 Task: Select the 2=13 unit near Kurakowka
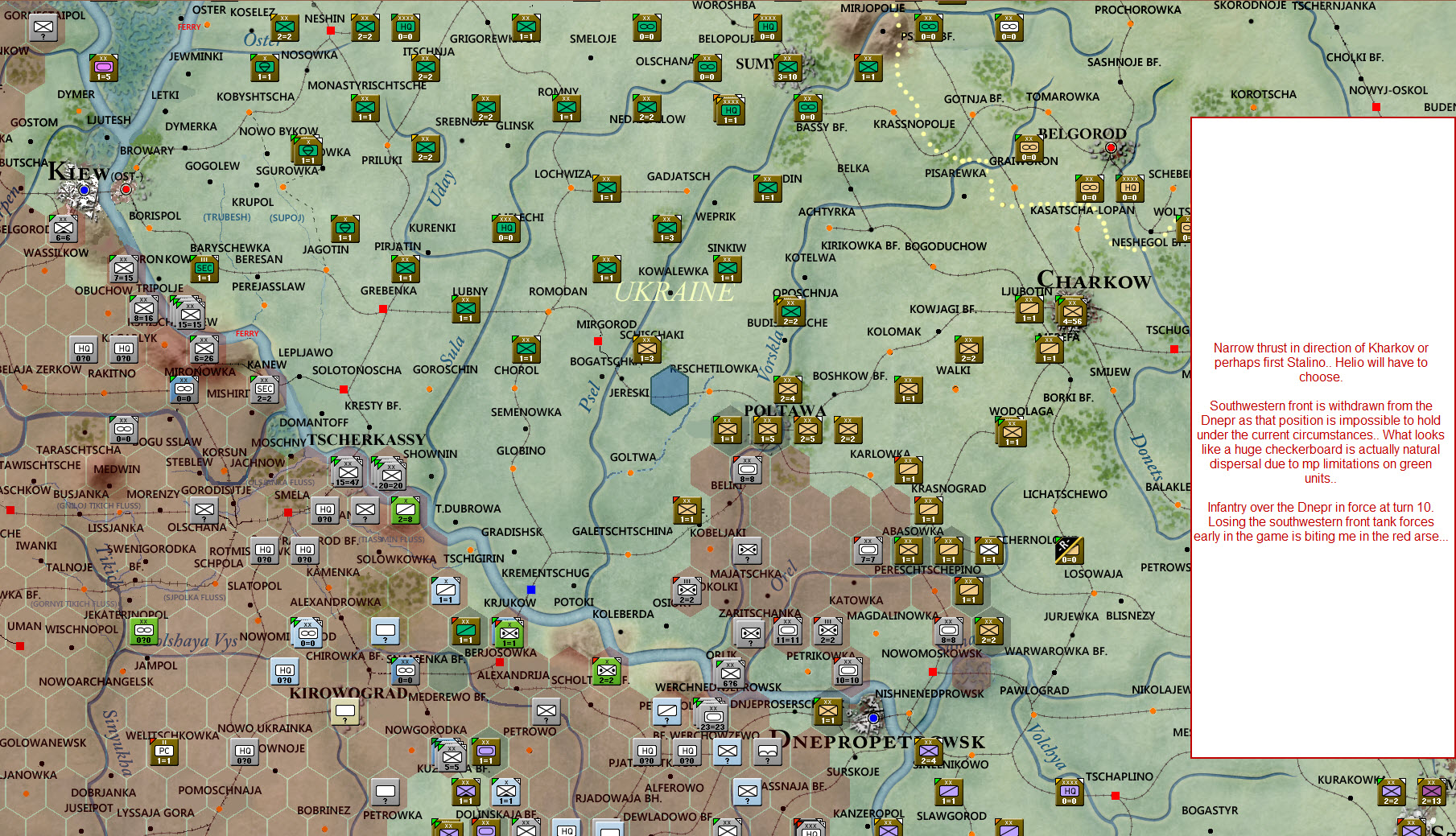(1432, 792)
